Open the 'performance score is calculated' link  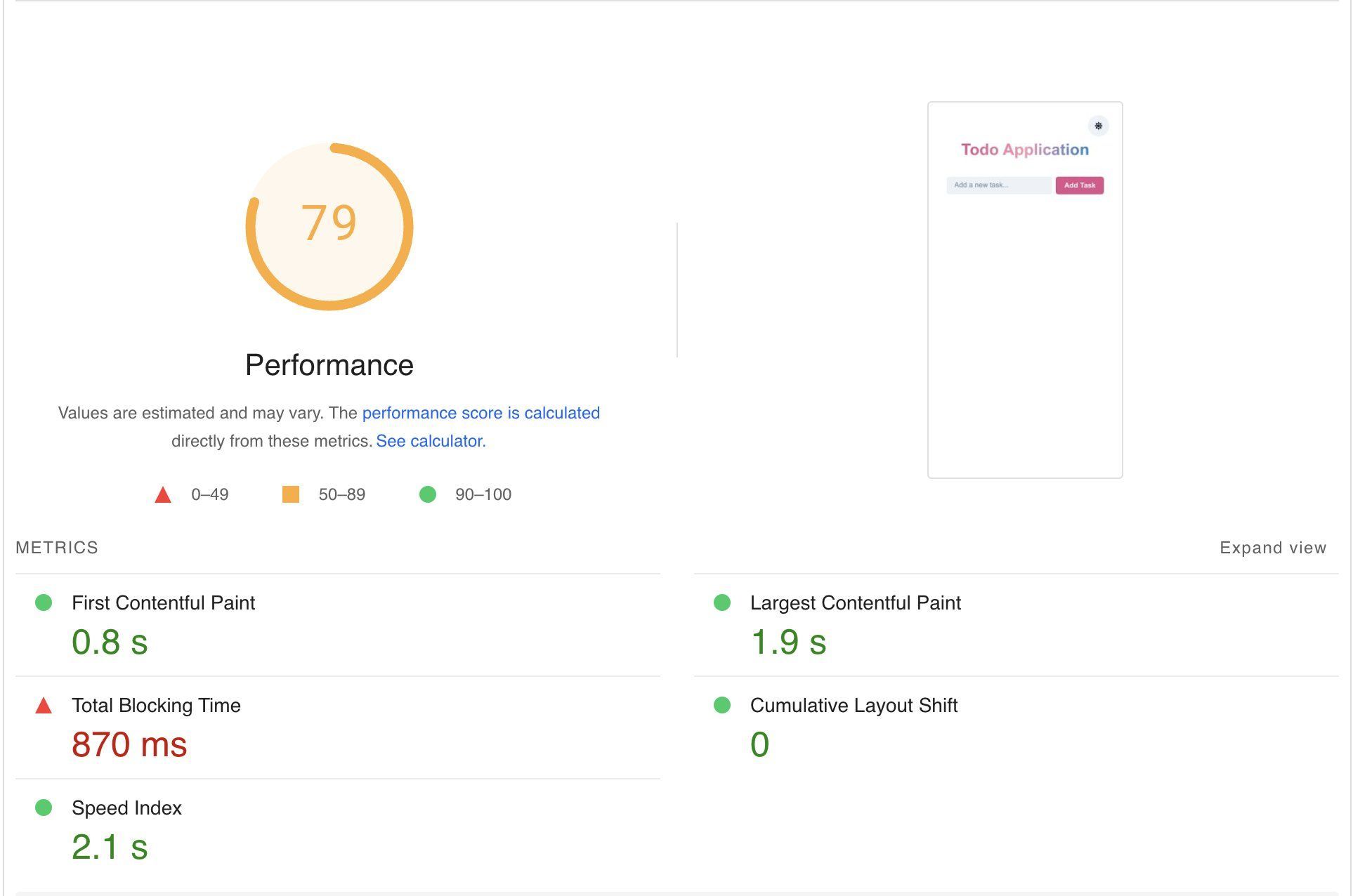pyautogui.click(x=481, y=413)
